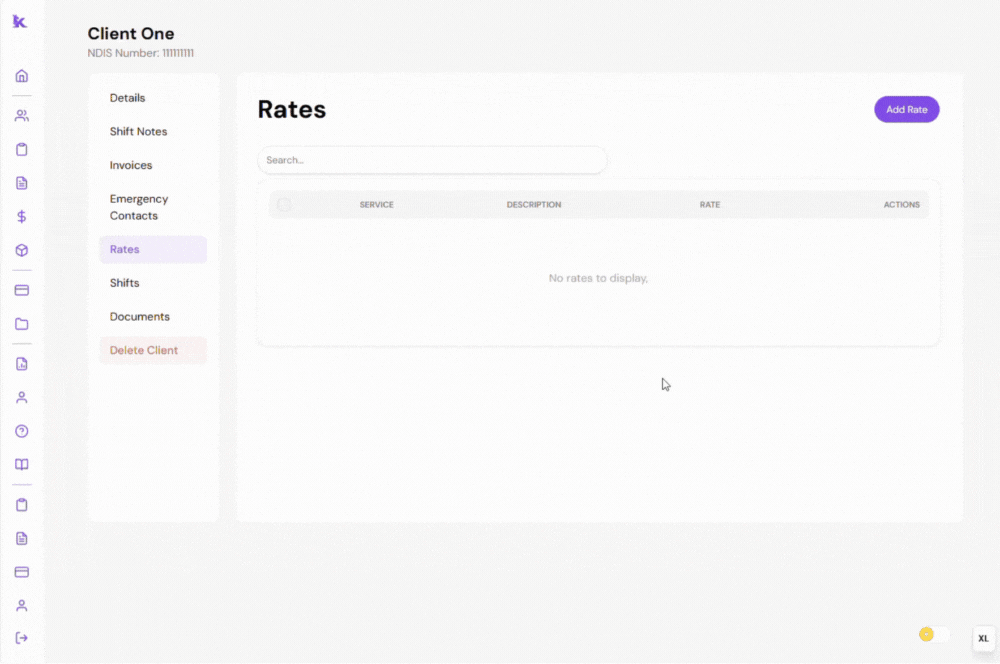Click person icon above the logout icon
This screenshot has width=1000, height=664.
pyautogui.click(x=22, y=605)
